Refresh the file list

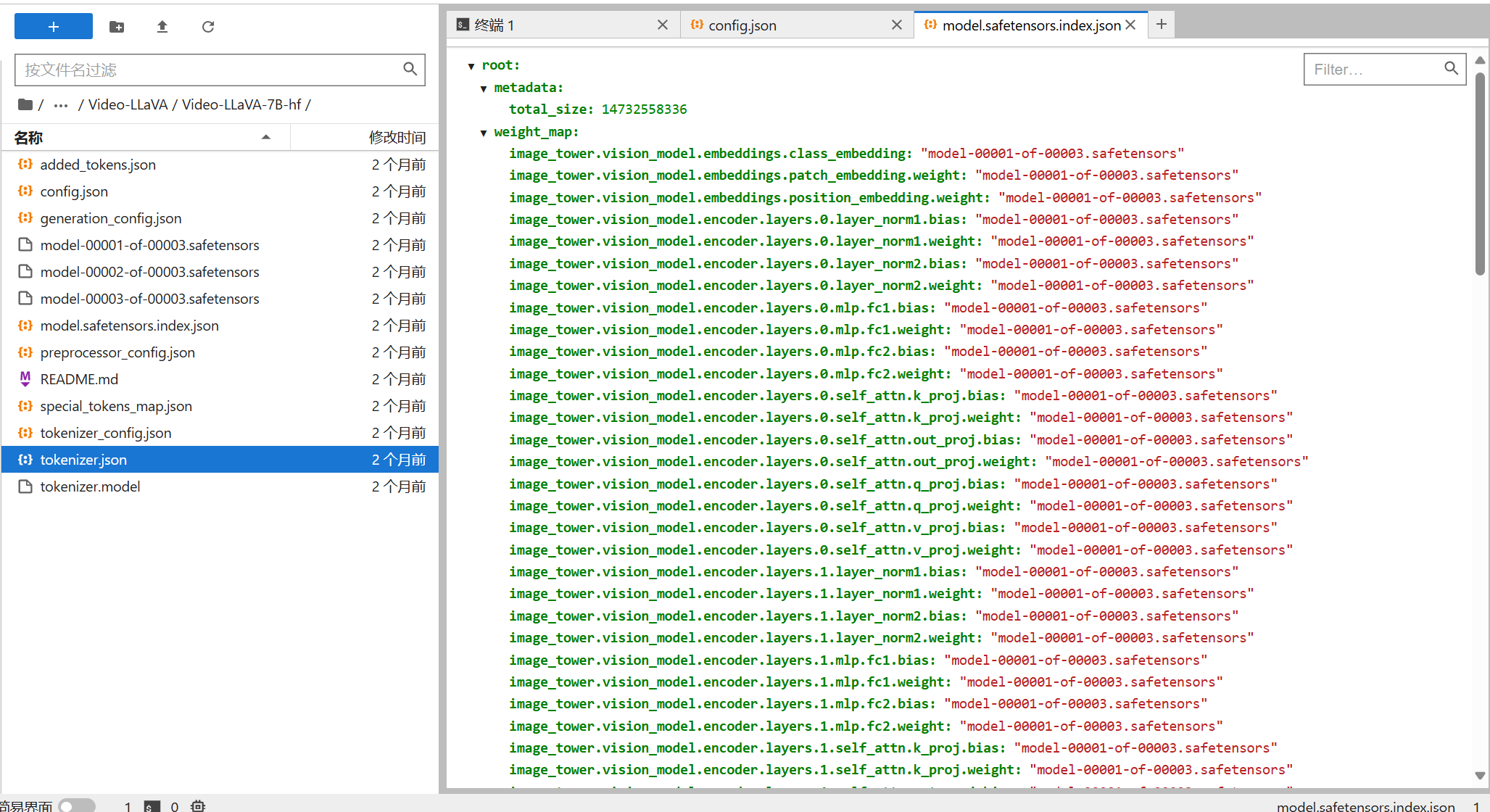coord(208,27)
